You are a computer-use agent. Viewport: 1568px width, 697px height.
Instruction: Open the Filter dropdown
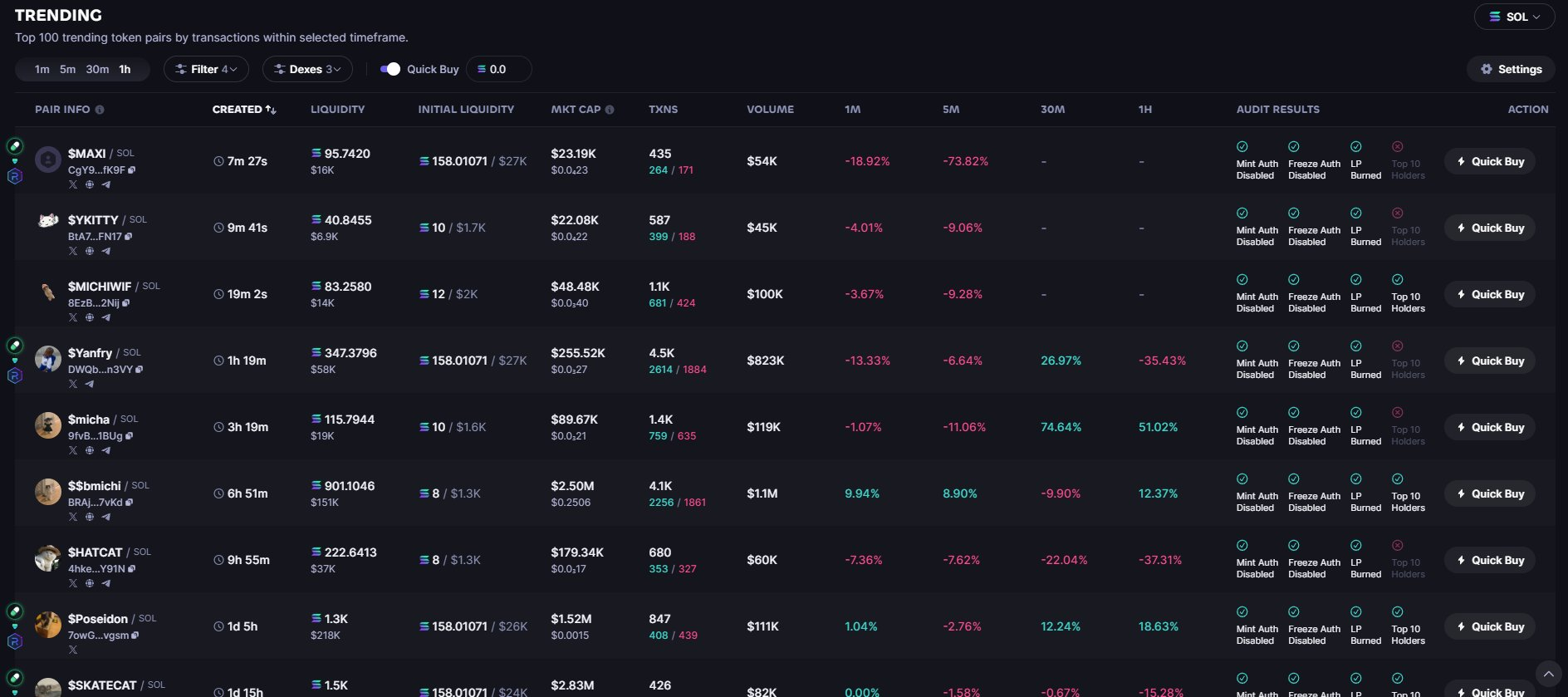206,69
